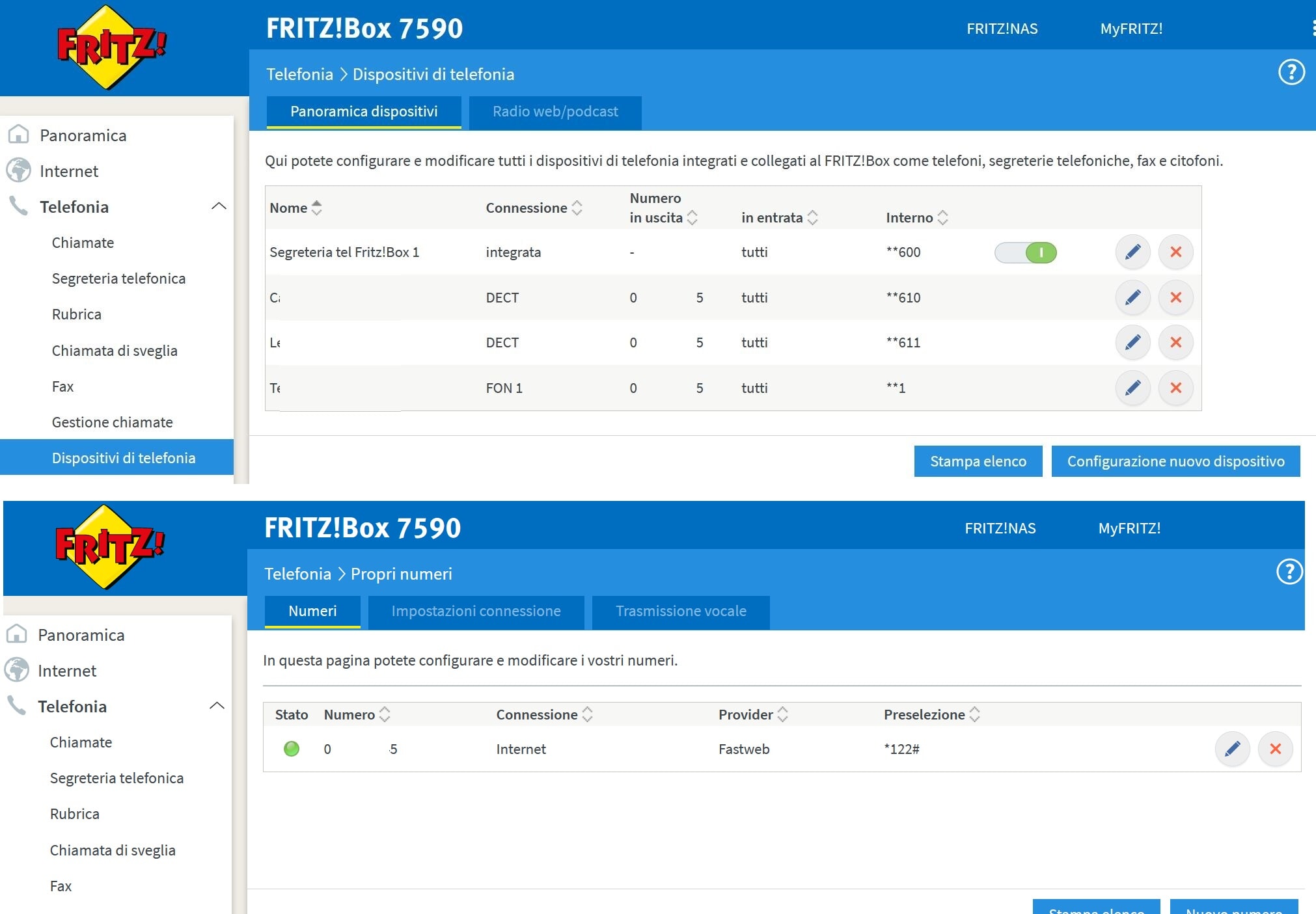Click the Fastweb provider cell
Image resolution: width=1316 pixels, height=914 pixels.
pyautogui.click(x=744, y=749)
